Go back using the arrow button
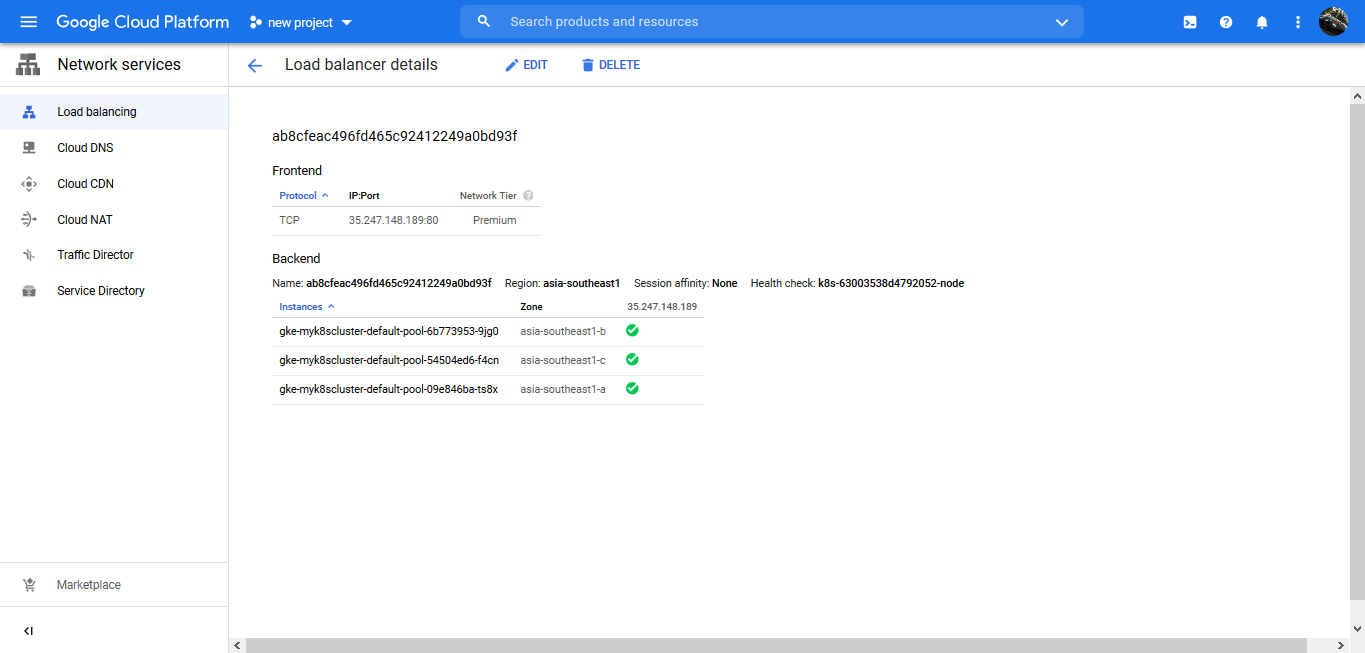This screenshot has height=653, width=1365. (255, 65)
